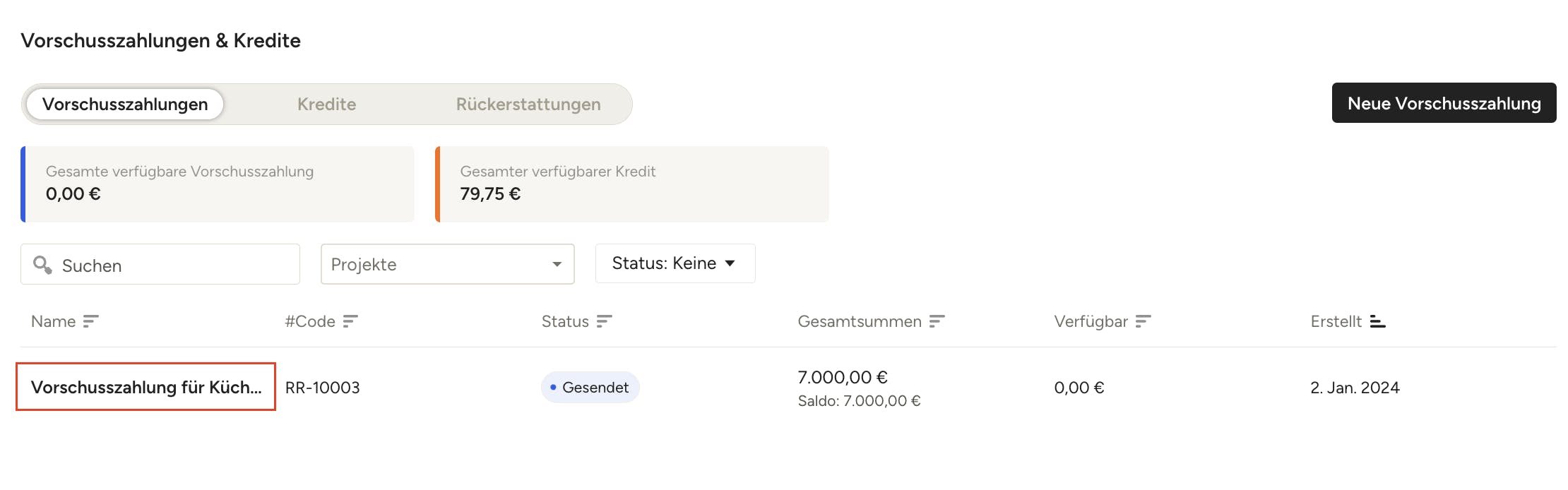Click the Gesendet status badge
Image resolution: width=1568 pixels, height=490 pixels.
pyautogui.click(x=590, y=388)
